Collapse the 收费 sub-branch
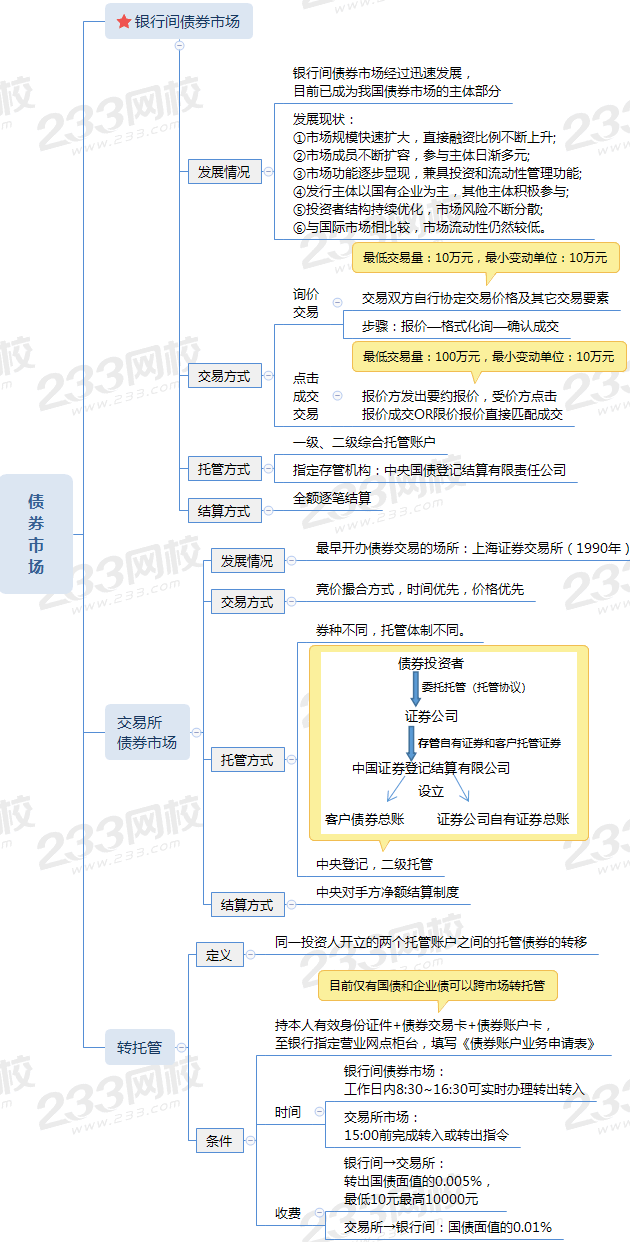 pyautogui.click(x=319, y=1212)
